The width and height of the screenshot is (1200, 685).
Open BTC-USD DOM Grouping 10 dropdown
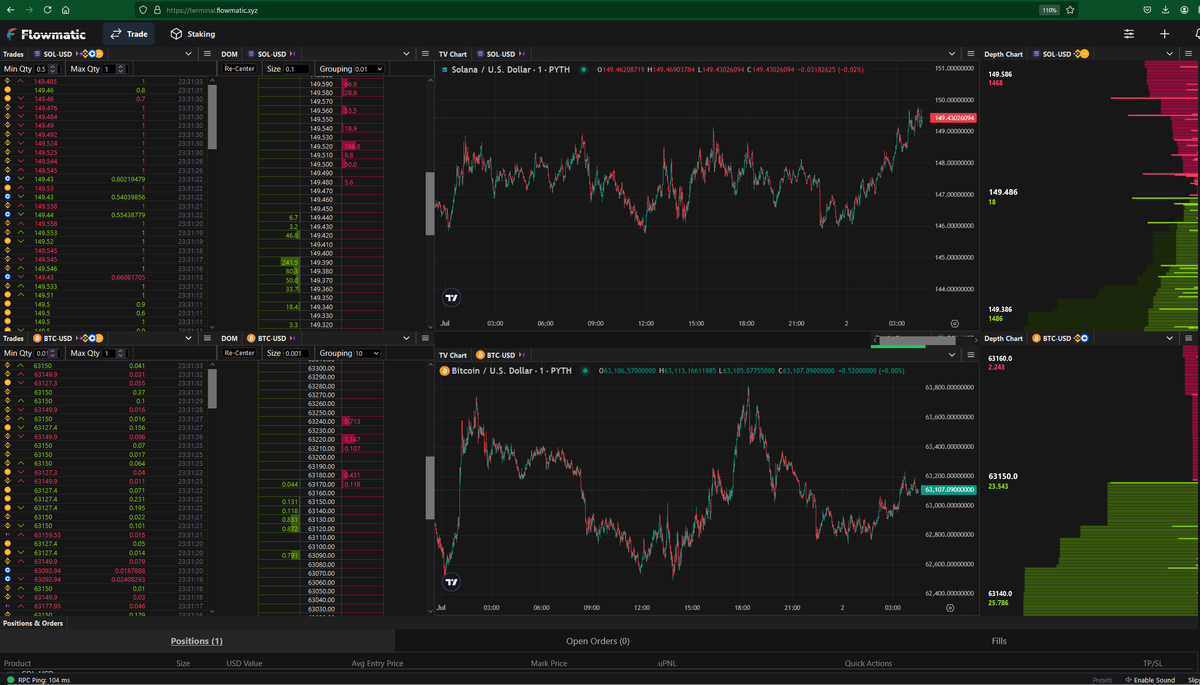tap(366, 353)
